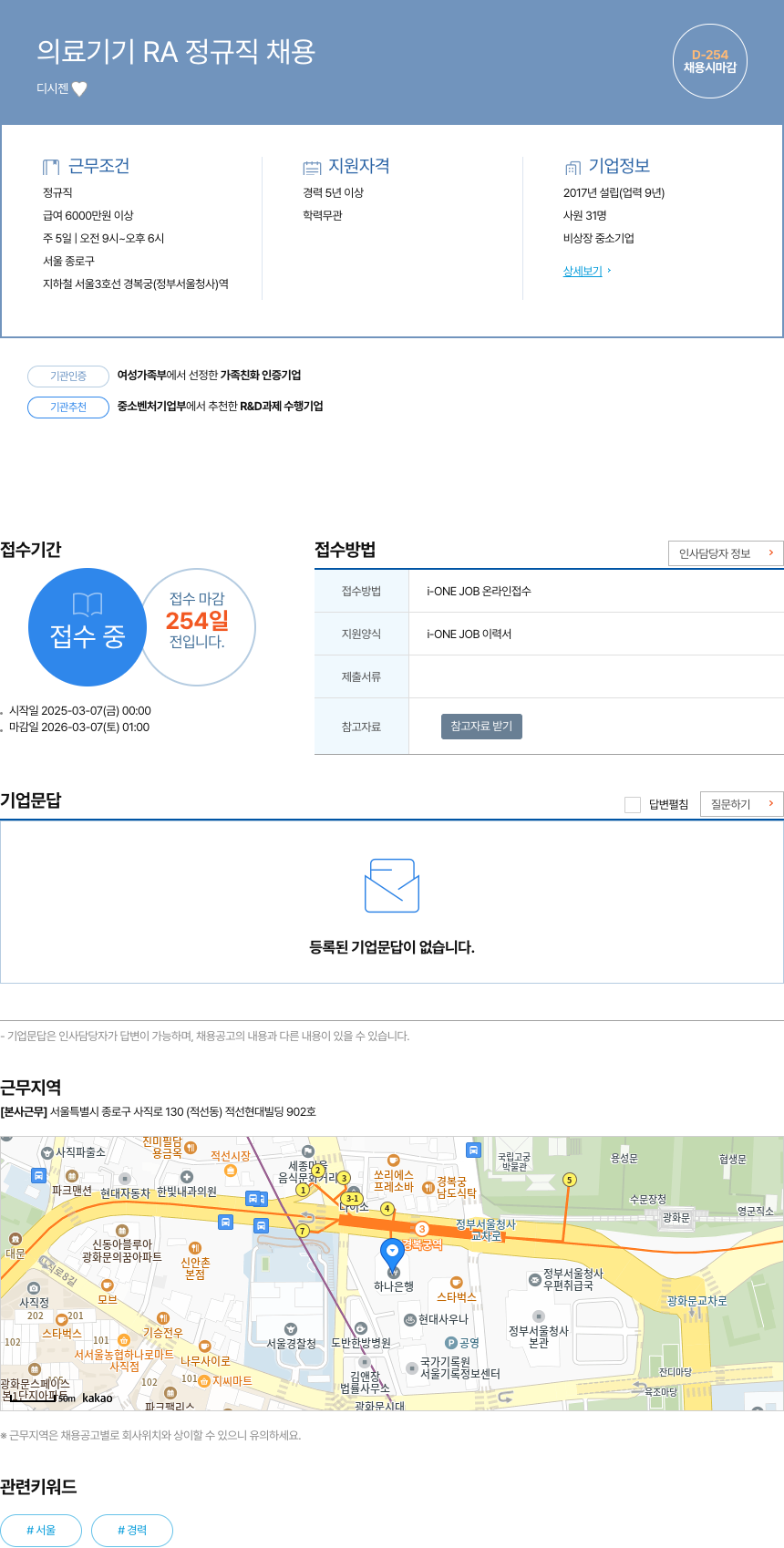Viewport: 784px width, 1548px height.
Task: Click '급여 6000만원 이상' text
Action: coord(88,215)
